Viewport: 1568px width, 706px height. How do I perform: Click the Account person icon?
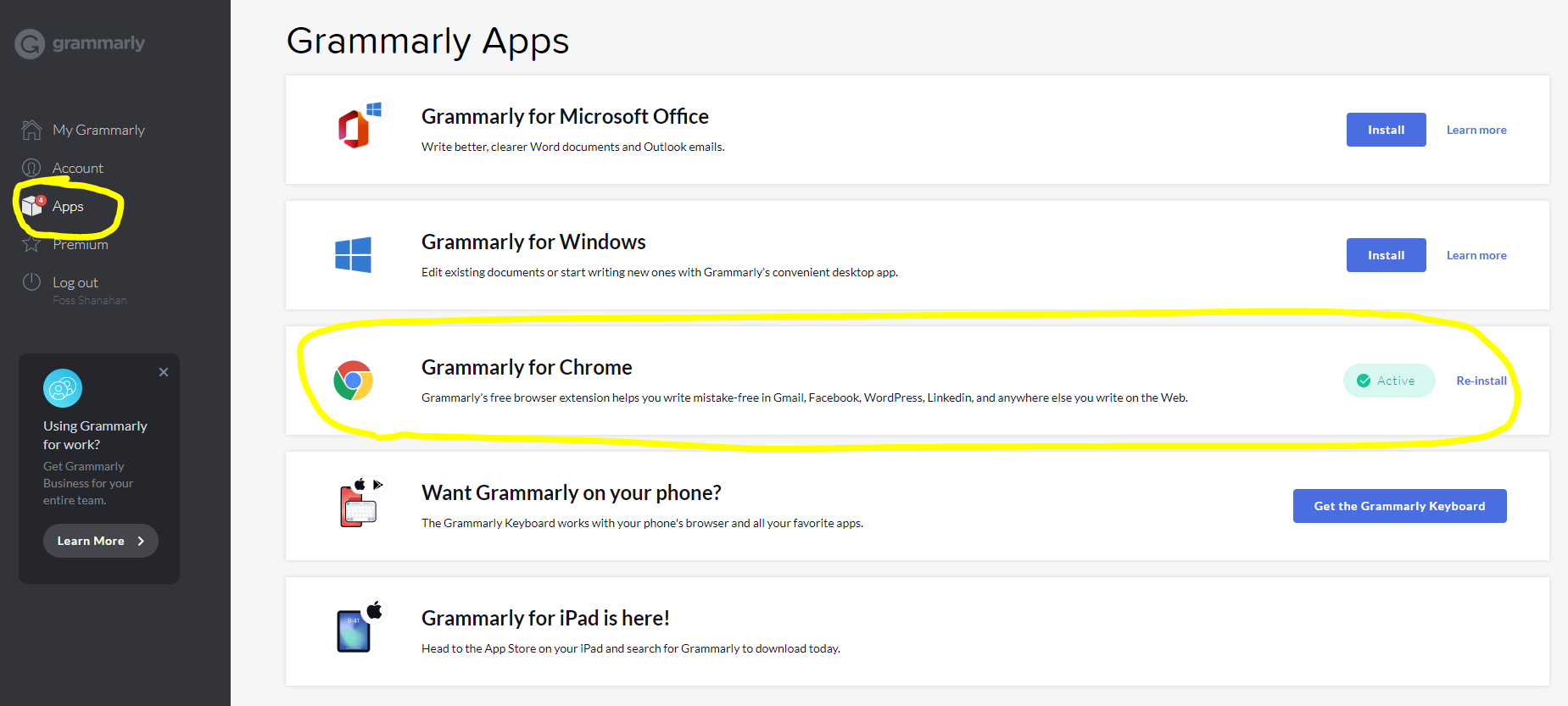[x=31, y=168]
